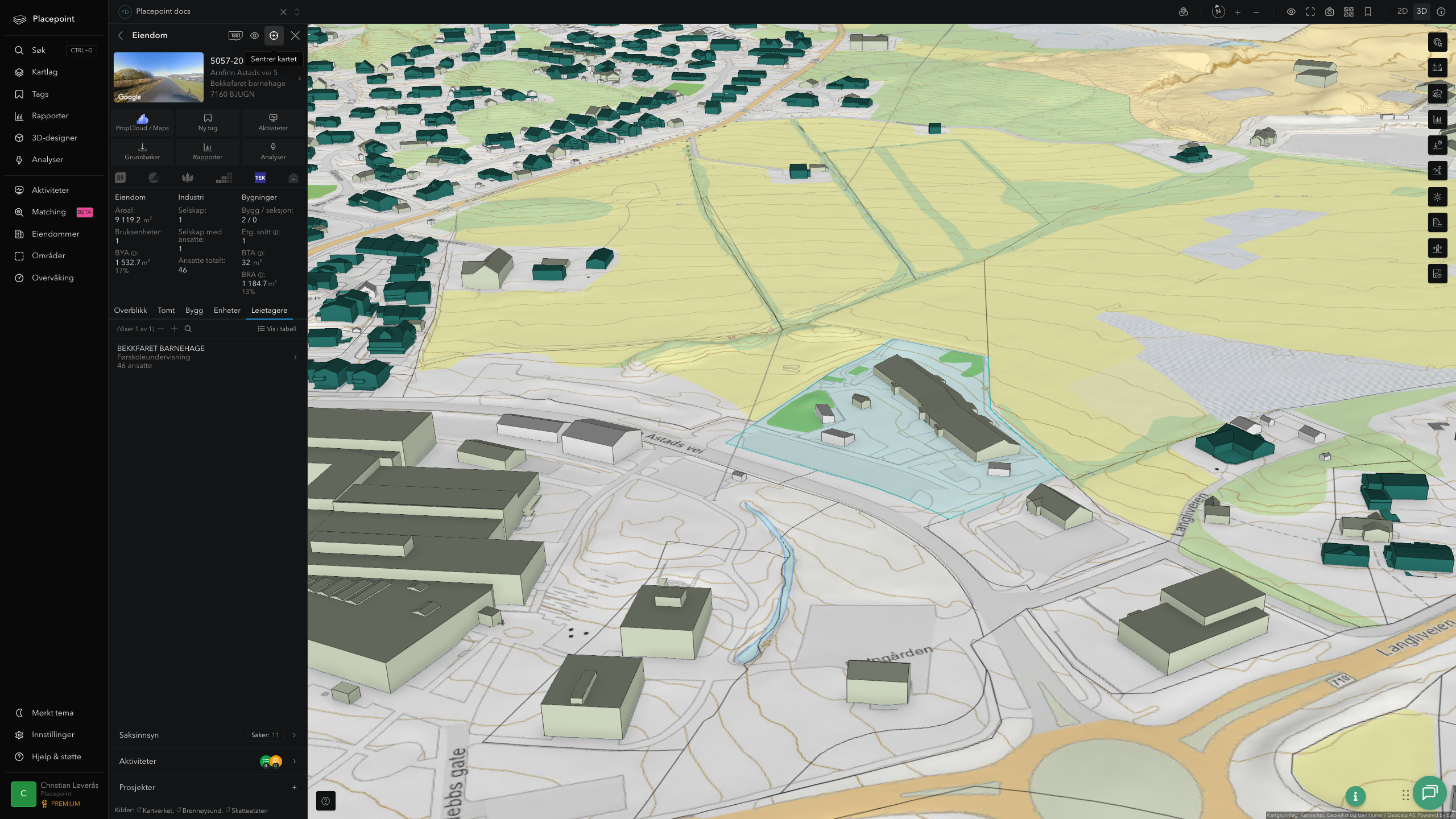This screenshot has height=819, width=1456.
Task: Switch the map to 3D view
Action: click(1421, 11)
